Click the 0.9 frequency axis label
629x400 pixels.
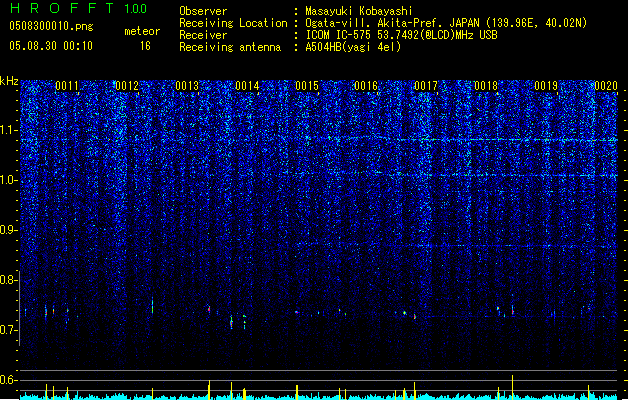9,230
